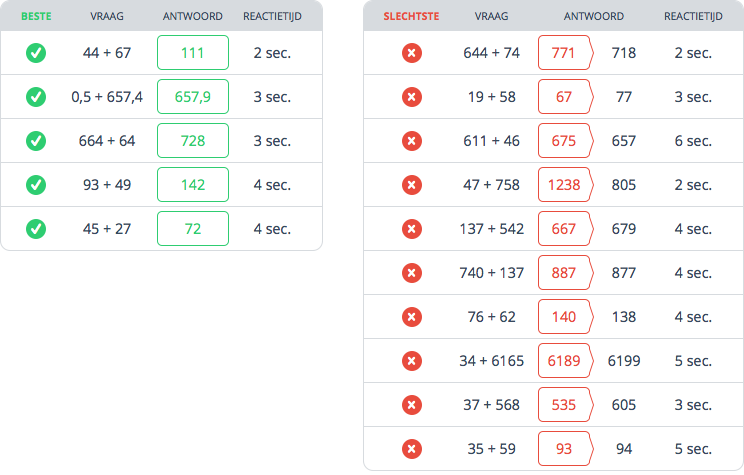Select the red wrong answer box 1238

tap(566, 185)
